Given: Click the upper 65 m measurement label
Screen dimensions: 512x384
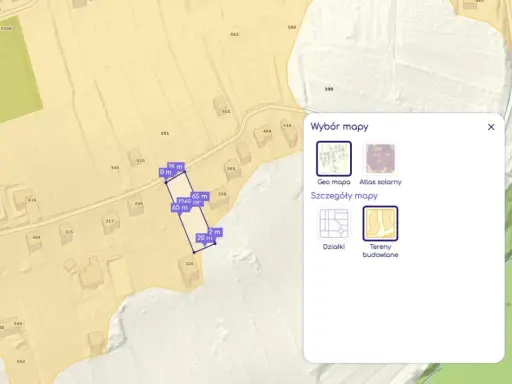Looking at the screenshot, I should pyautogui.click(x=200, y=196).
